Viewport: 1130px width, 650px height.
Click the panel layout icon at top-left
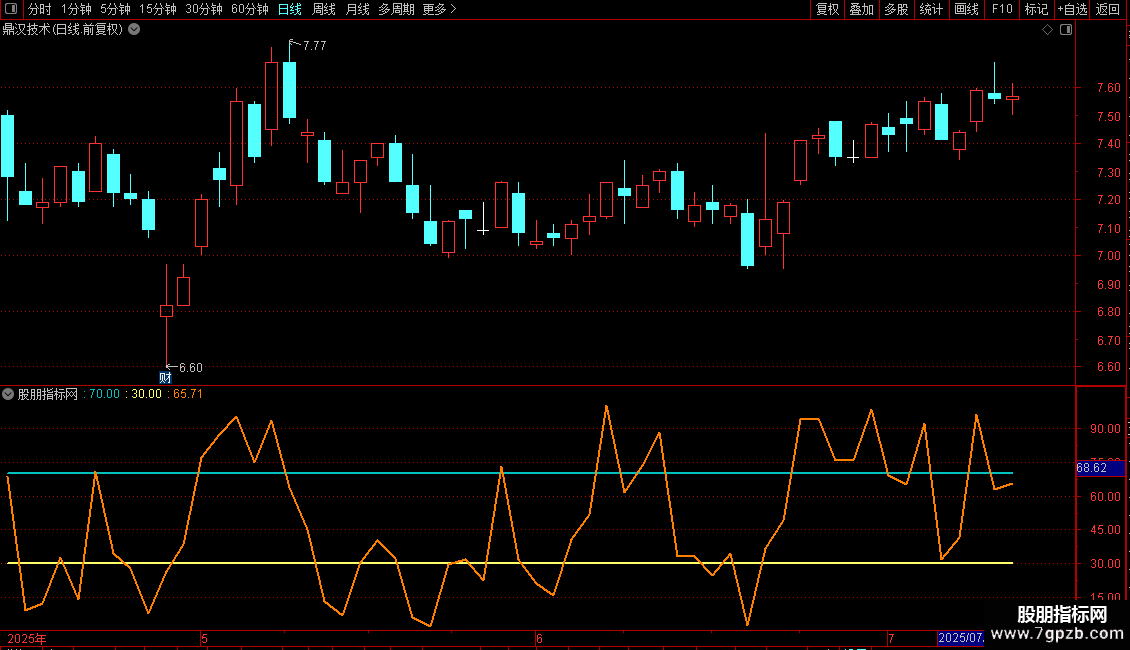(11, 9)
